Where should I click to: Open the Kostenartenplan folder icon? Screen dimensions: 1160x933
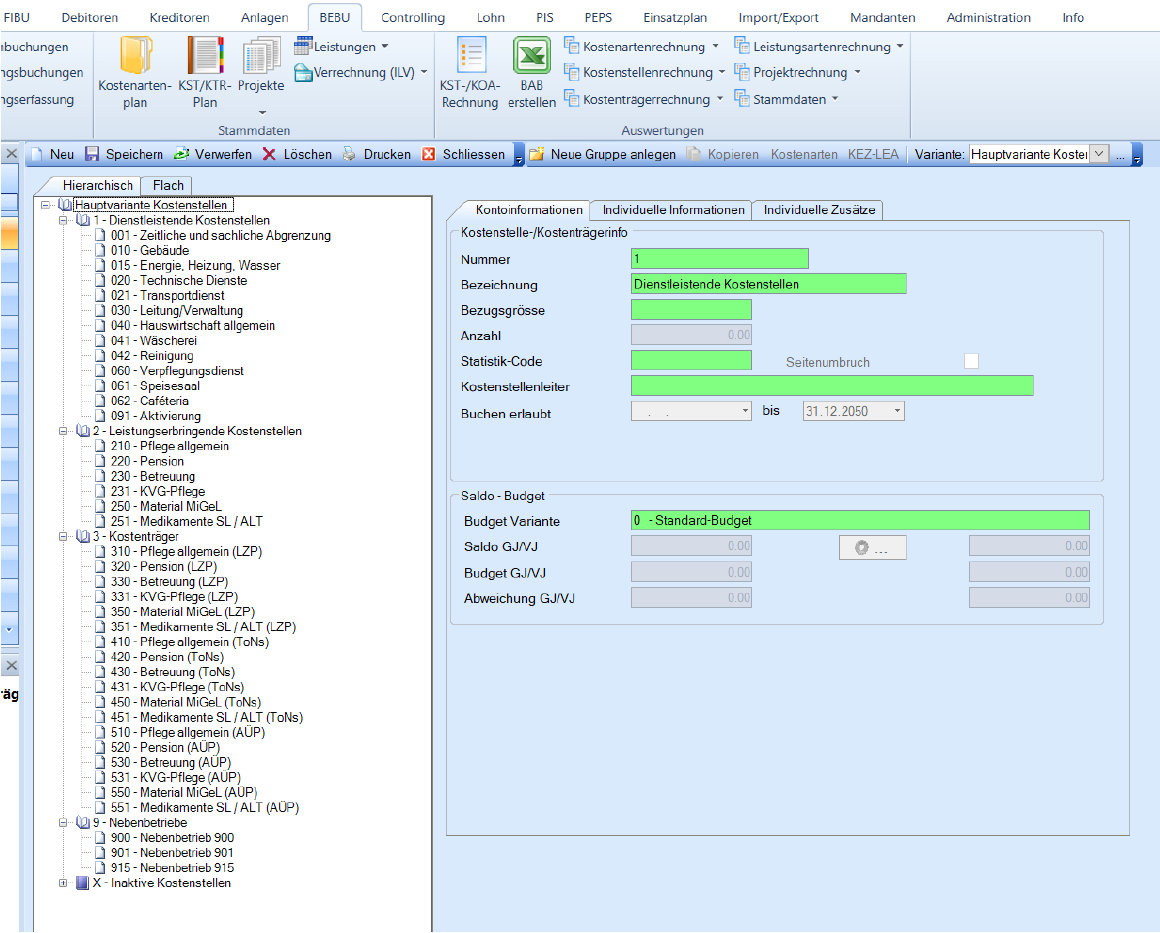136,57
